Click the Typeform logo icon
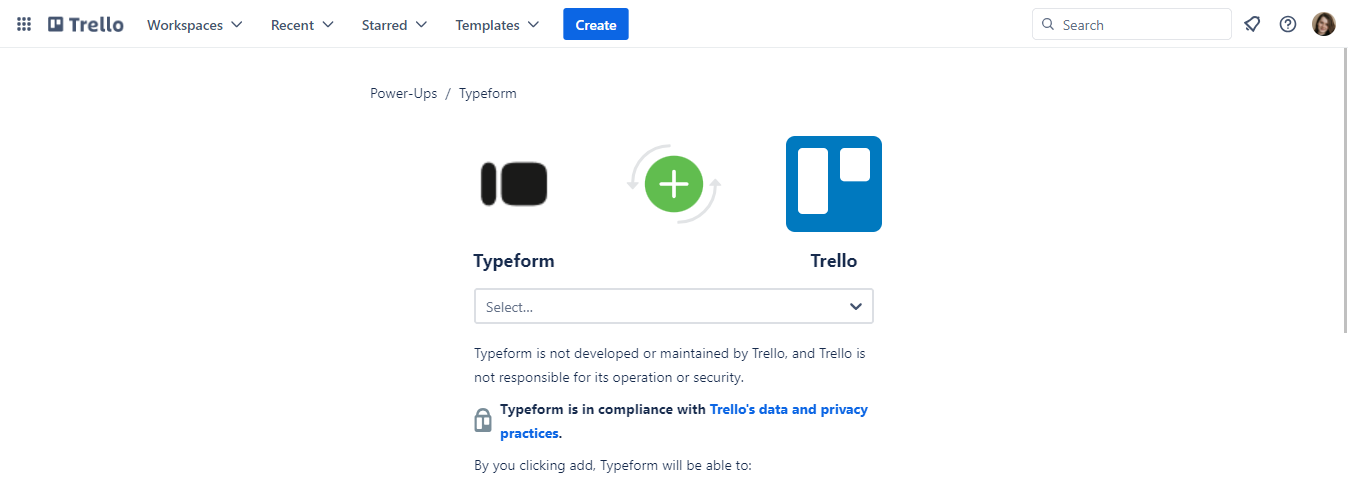Viewport: 1348px width, 500px height. coord(514,184)
